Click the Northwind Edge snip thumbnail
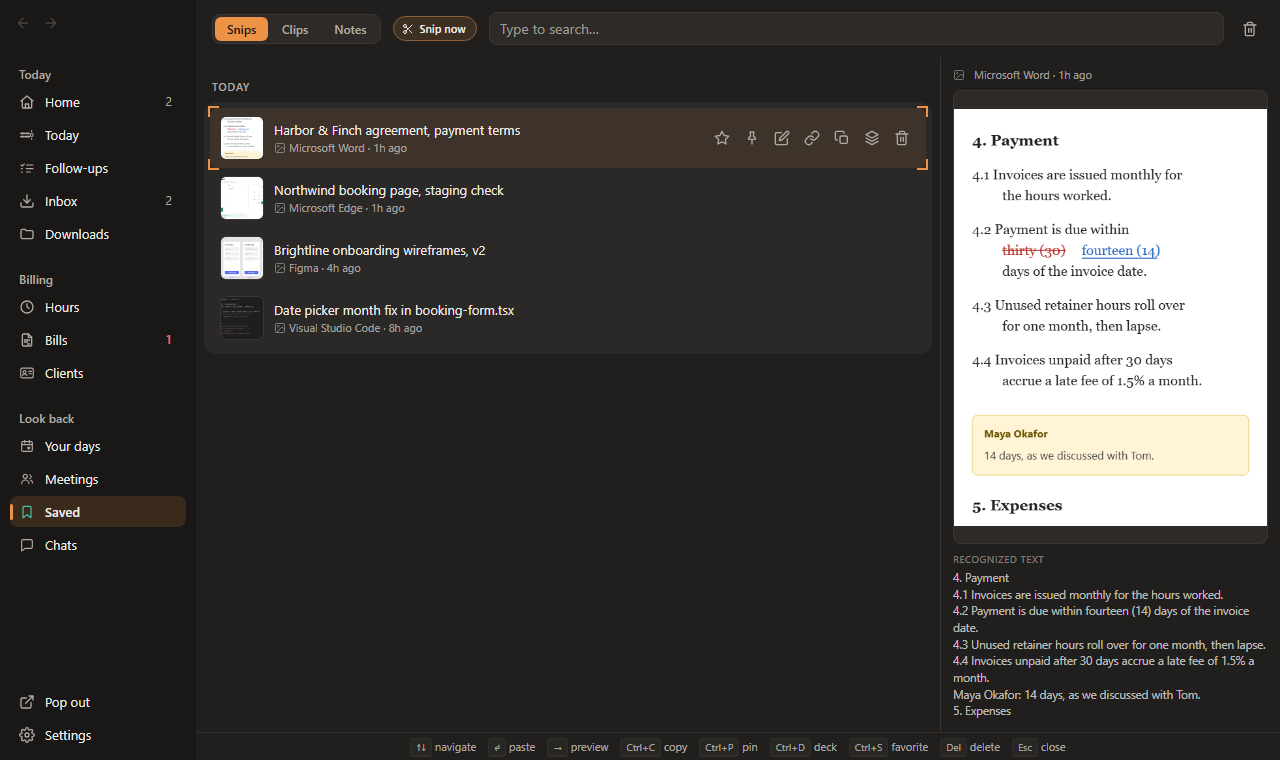1280x760 pixels. pos(242,198)
